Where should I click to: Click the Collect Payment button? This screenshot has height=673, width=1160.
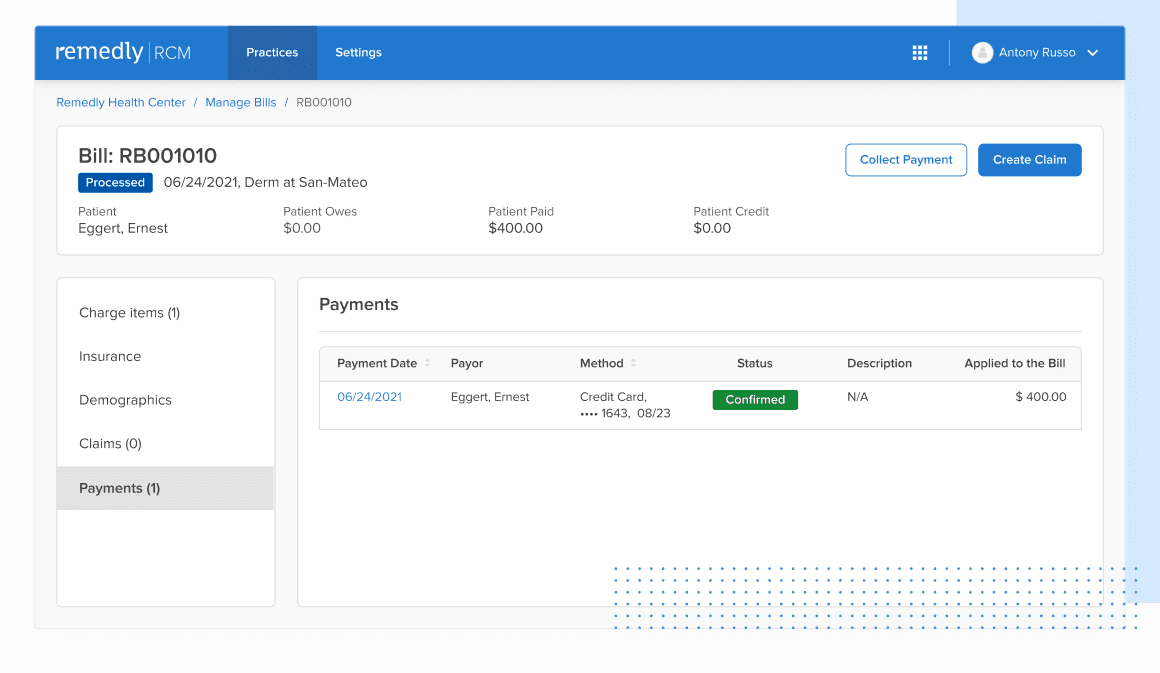pyautogui.click(x=906, y=160)
